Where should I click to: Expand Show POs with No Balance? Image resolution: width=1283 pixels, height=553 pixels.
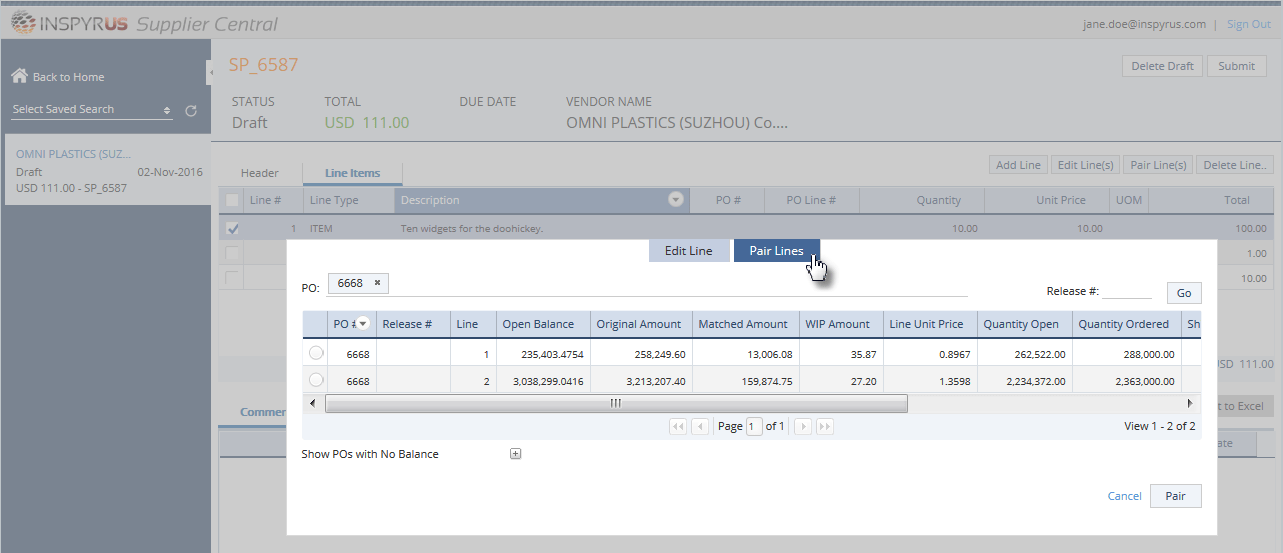(516, 454)
